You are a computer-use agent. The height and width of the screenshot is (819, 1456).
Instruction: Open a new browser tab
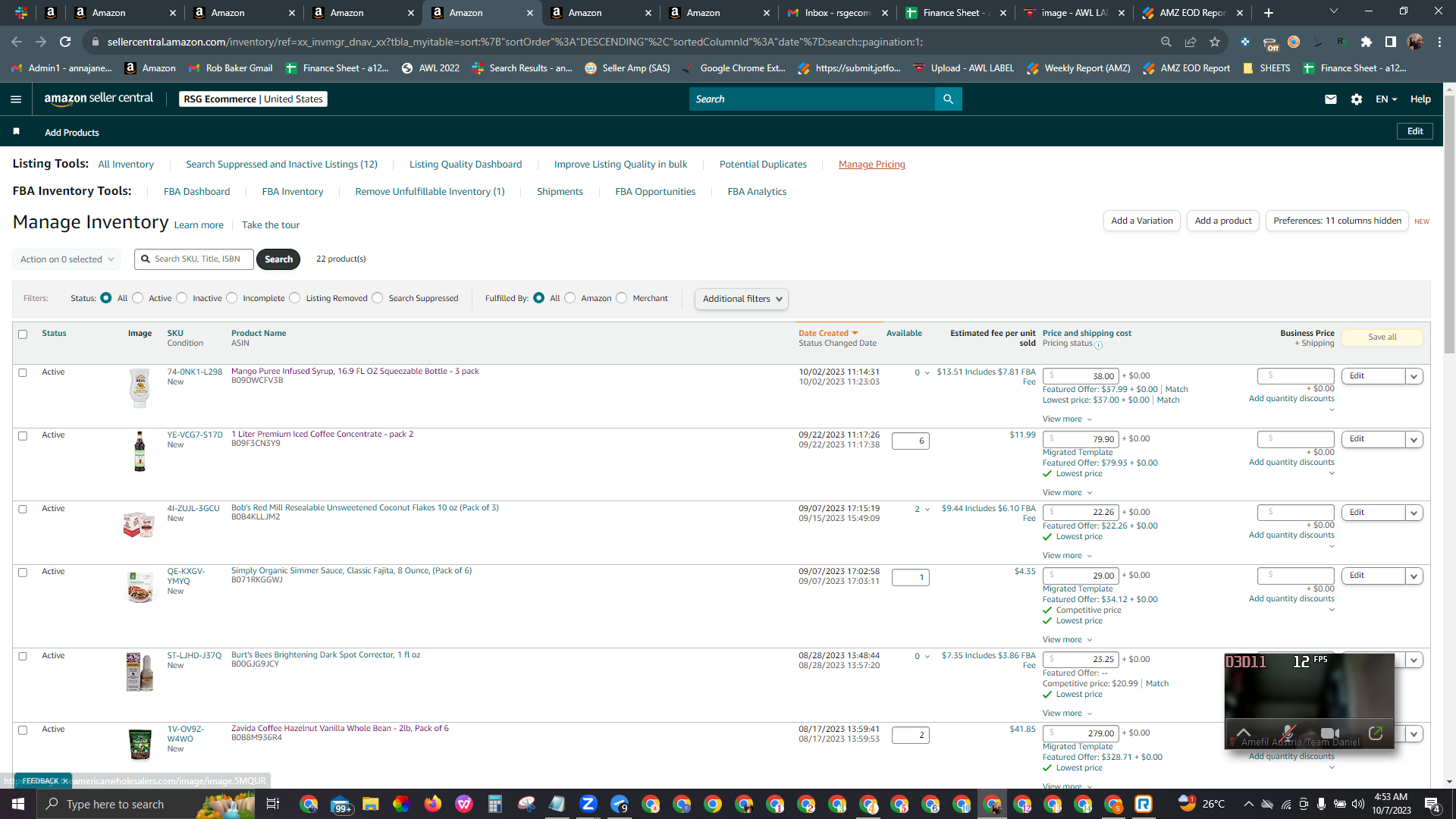(1269, 13)
